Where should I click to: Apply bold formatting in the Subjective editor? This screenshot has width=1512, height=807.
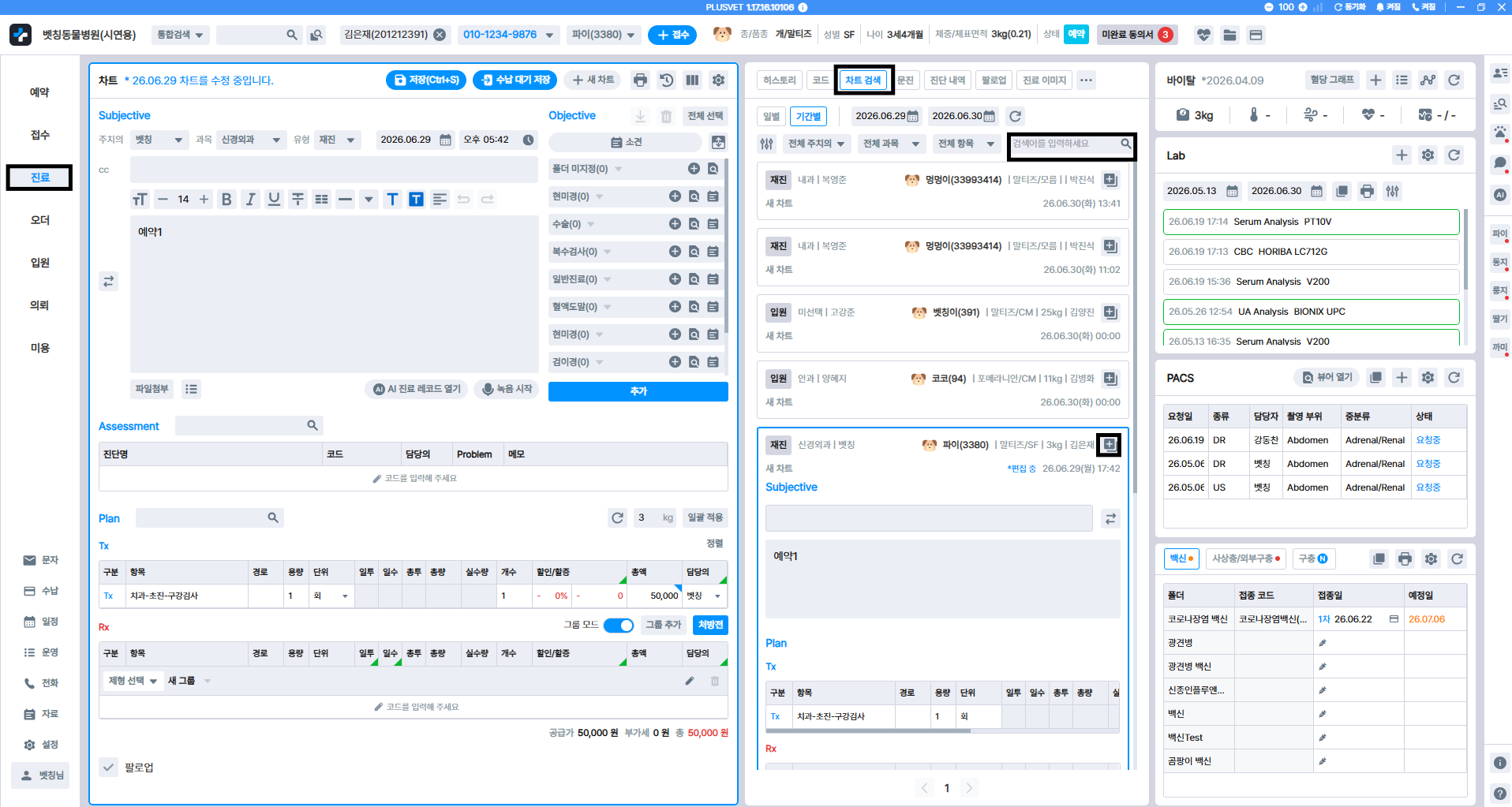(226, 199)
